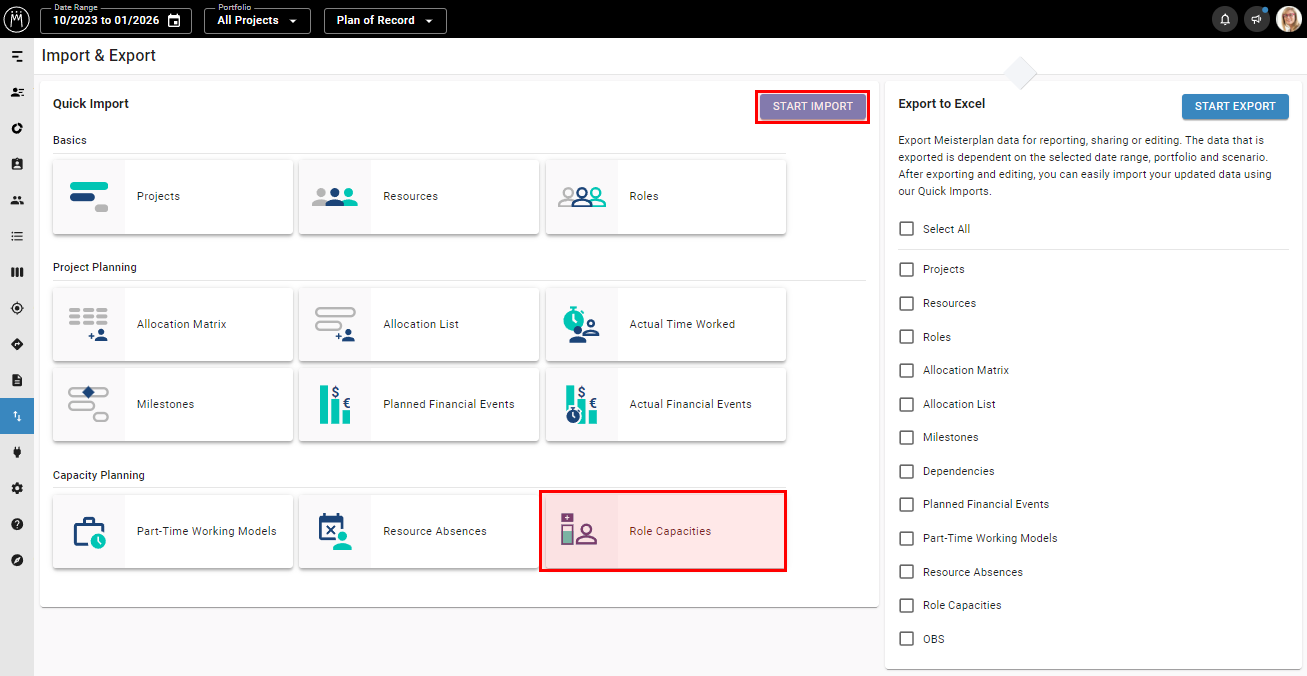Open the target crosshair icon in the sidebar

17,308
